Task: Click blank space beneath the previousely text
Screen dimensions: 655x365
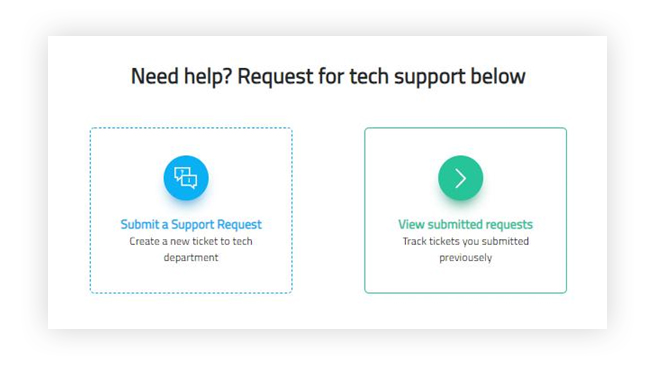Action: [465, 278]
